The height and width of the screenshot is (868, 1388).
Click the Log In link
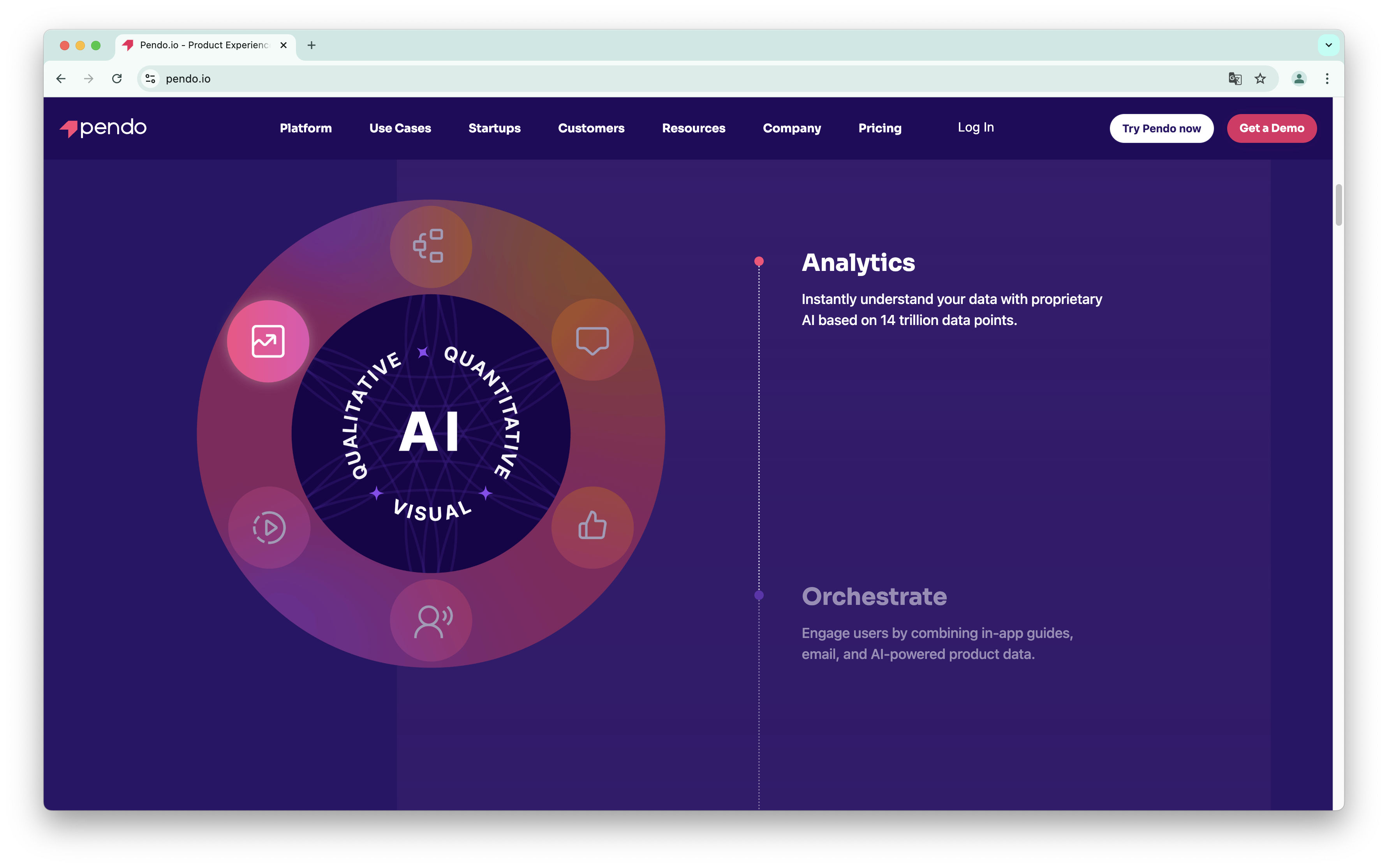tap(975, 127)
